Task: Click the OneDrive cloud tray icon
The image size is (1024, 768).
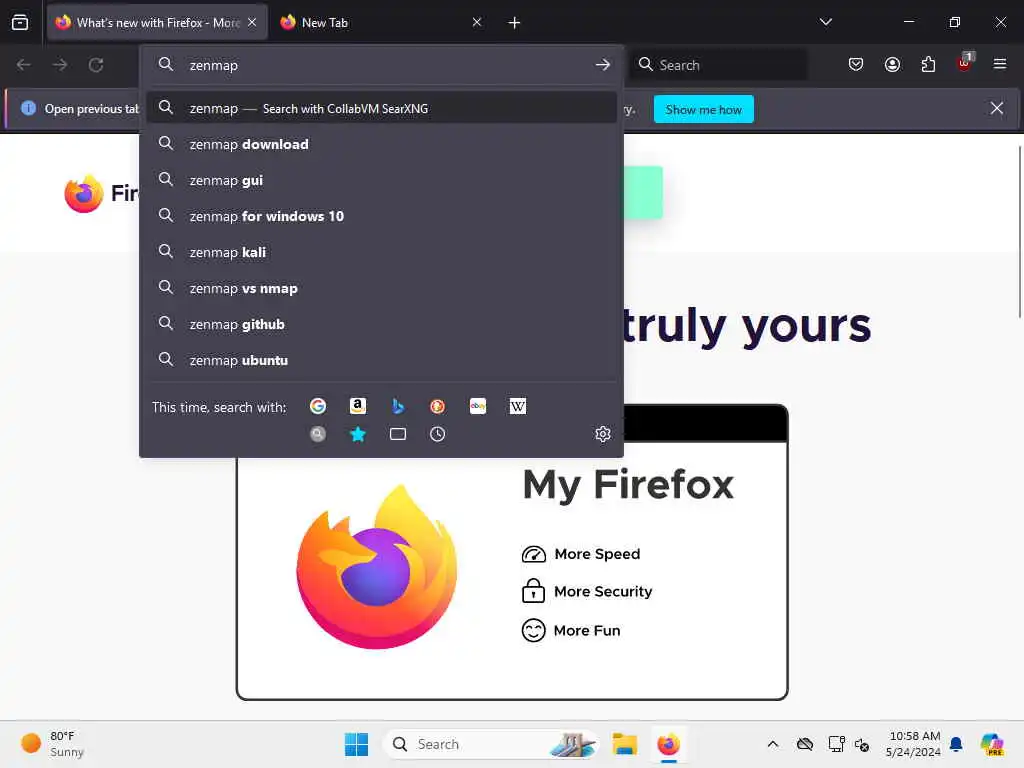Action: [805, 744]
